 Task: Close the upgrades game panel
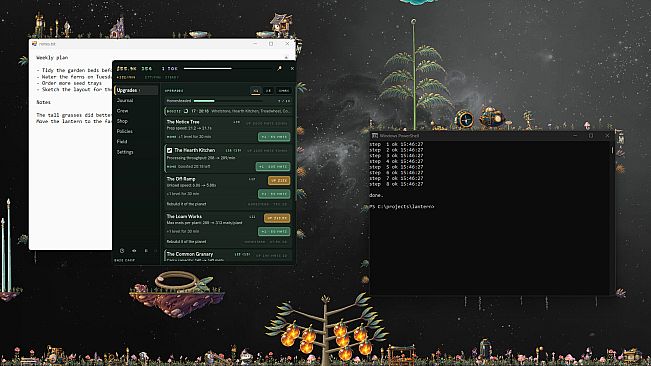[x=292, y=68]
